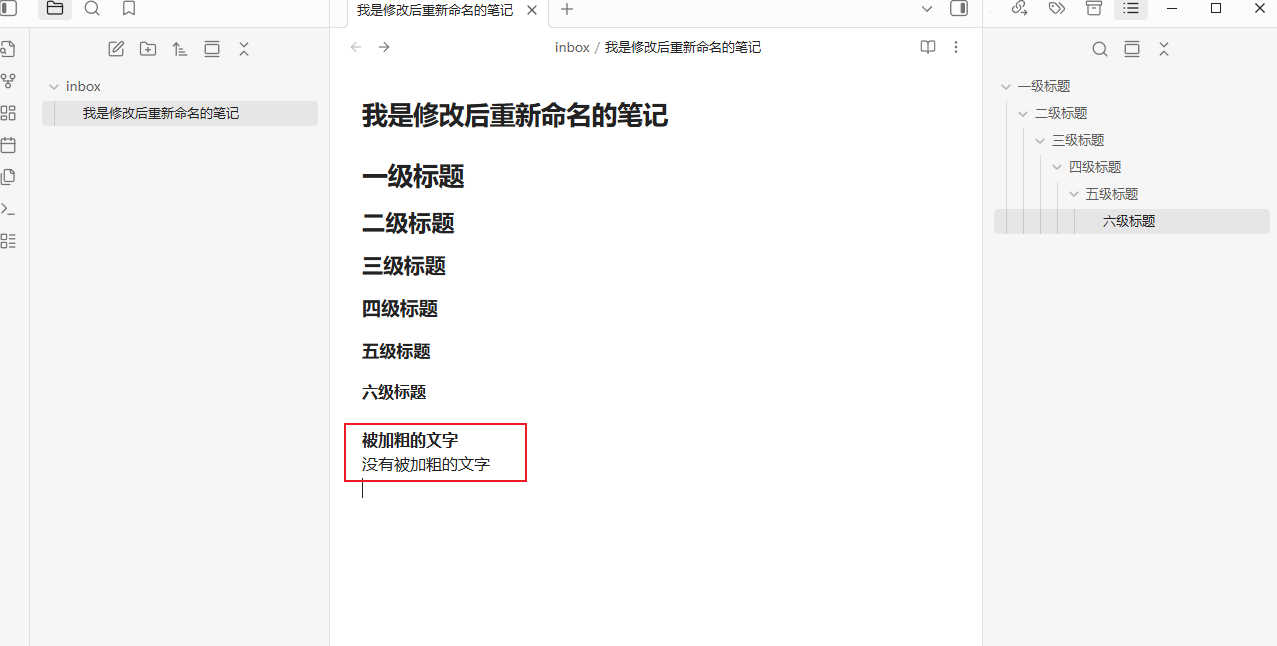The height and width of the screenshot is (646, 1277).
Task: Open the graph view from ribbon
Action: 8,81
